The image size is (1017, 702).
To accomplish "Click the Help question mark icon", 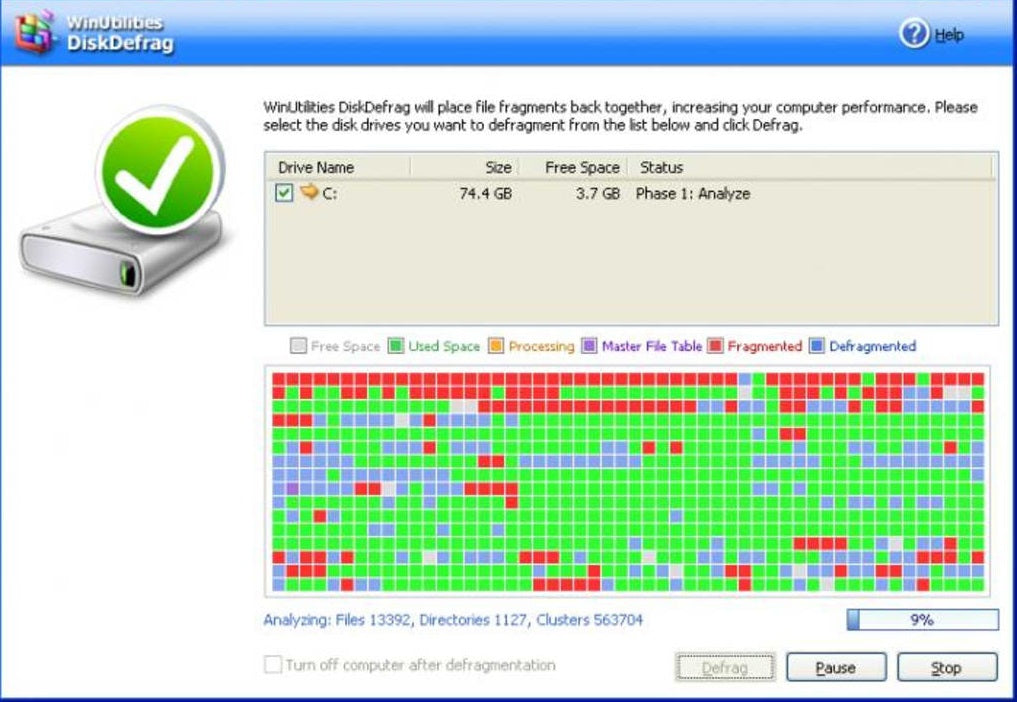I will (915, 34).
